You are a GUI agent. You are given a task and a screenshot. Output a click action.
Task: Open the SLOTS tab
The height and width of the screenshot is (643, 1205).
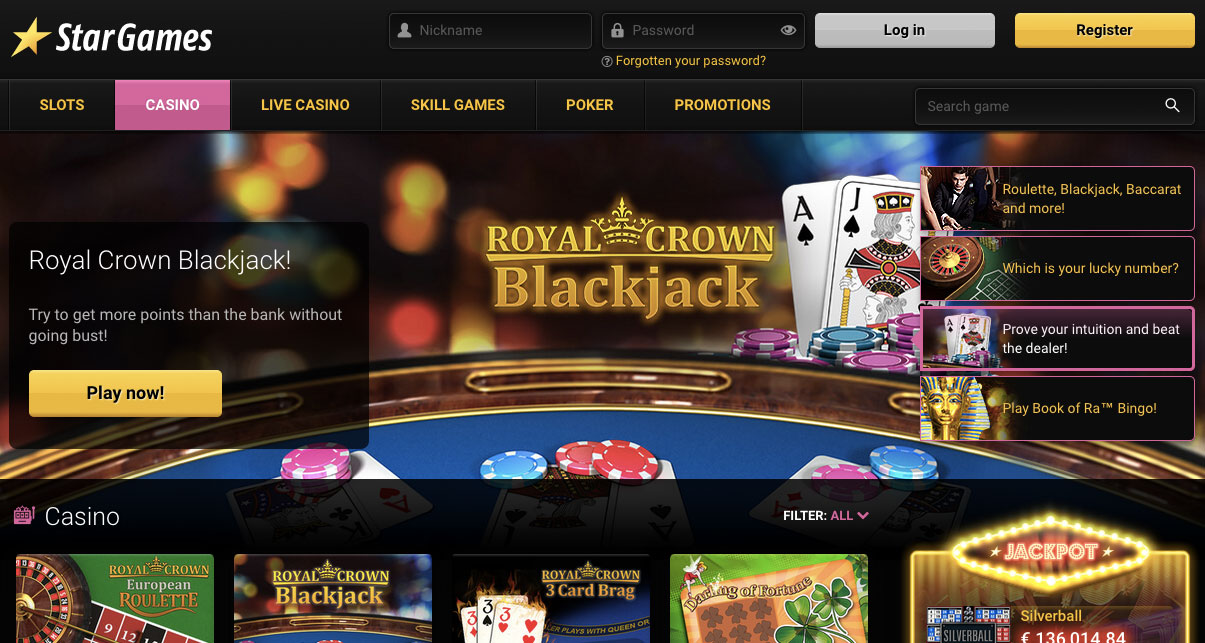pyautogui.click(x=62, y=105)
